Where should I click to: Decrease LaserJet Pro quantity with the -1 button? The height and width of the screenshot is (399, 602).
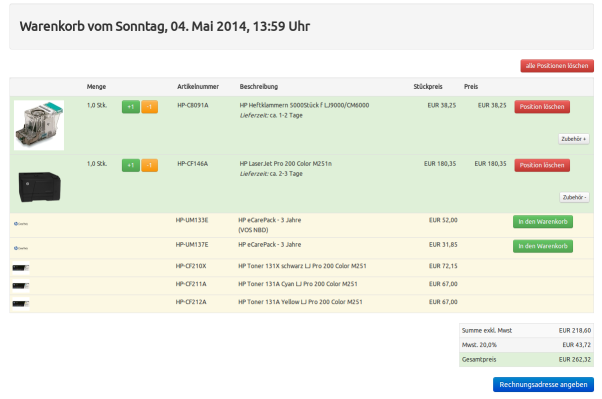pos(149,165)
